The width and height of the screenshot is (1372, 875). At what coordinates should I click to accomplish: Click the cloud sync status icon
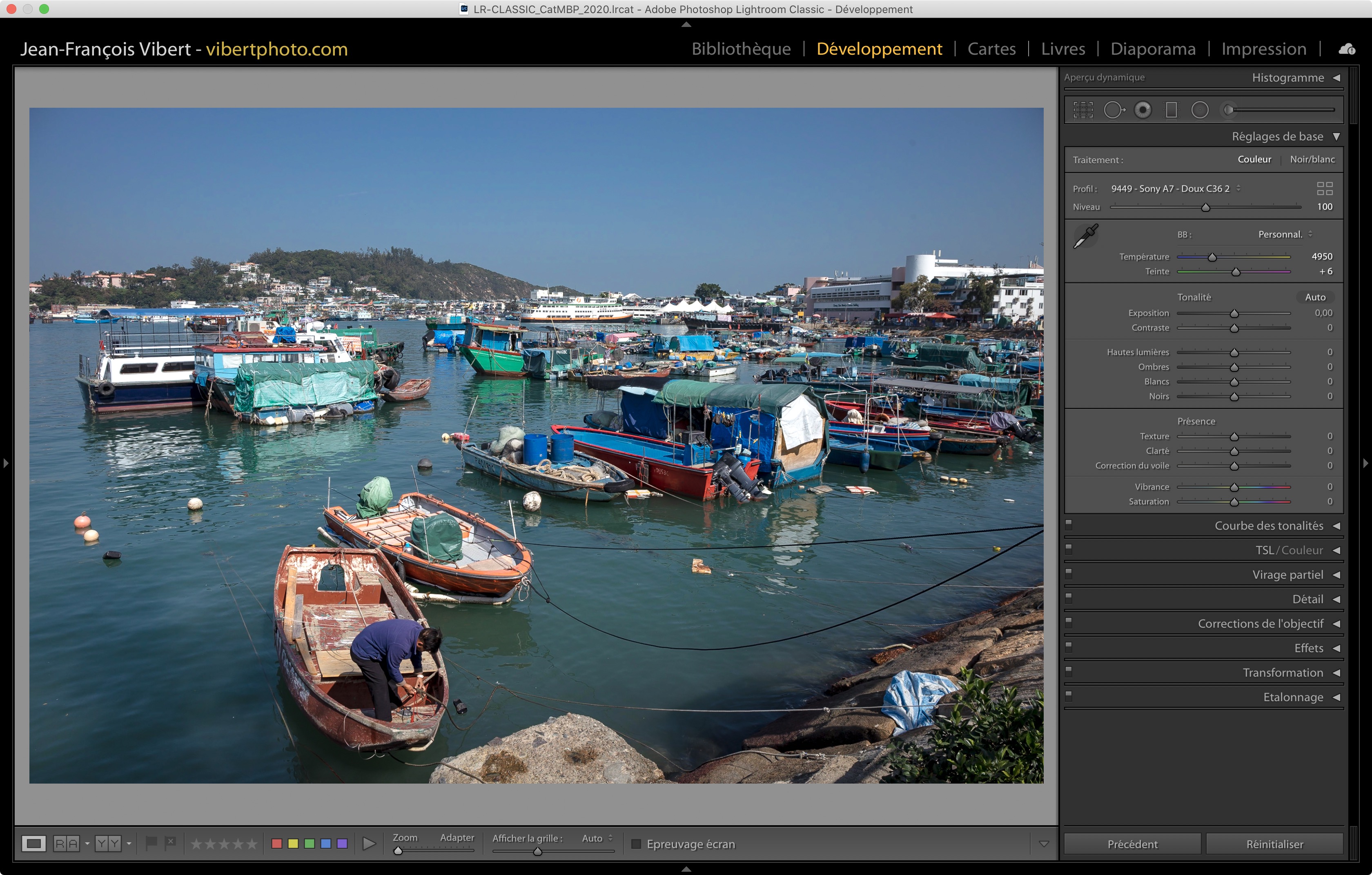(1347, 49)
